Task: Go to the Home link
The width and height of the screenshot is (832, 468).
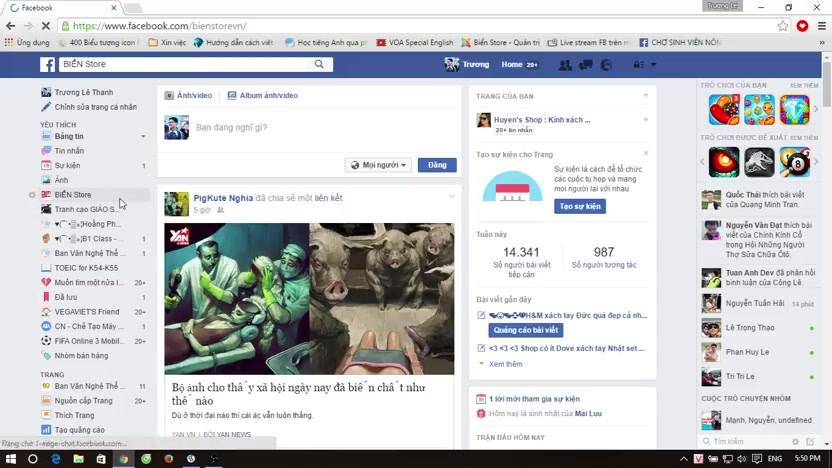Action: (512, 64)
